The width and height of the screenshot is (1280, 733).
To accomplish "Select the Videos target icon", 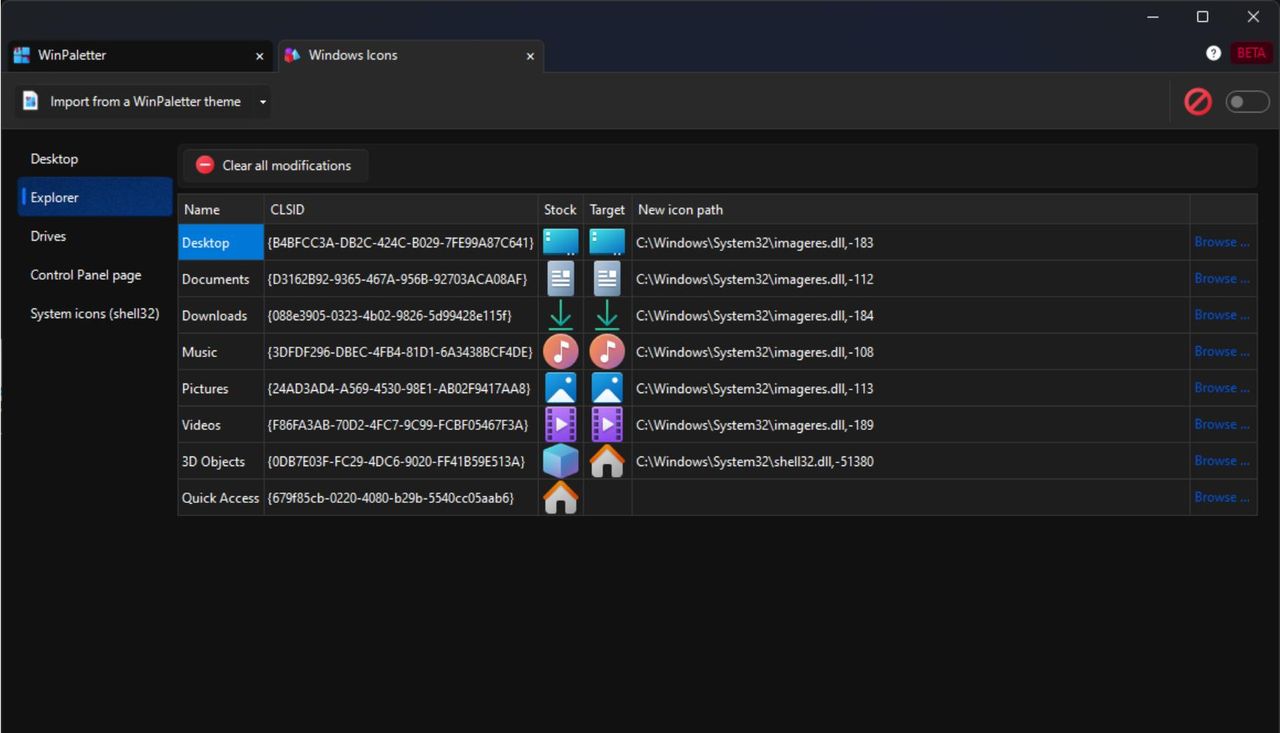I will tap(607, 424).
